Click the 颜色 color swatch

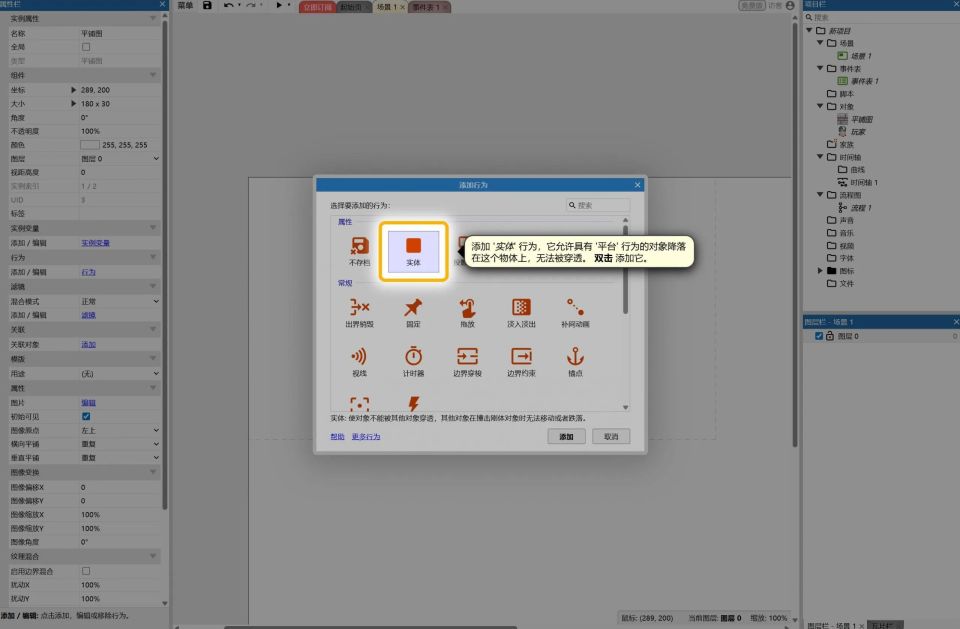click(89, 145)
